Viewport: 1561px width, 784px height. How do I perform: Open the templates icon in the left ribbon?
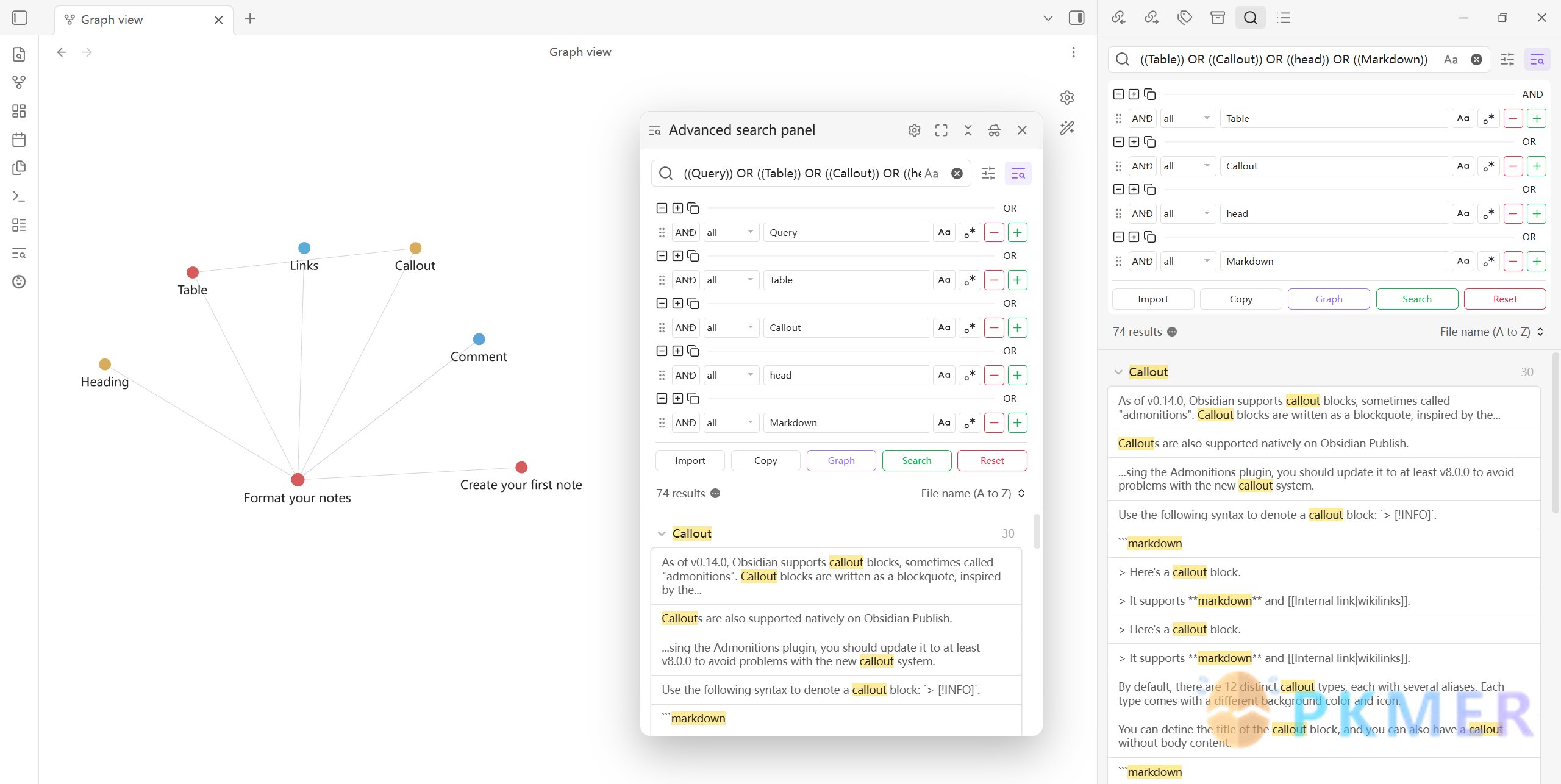pos(19,168)
